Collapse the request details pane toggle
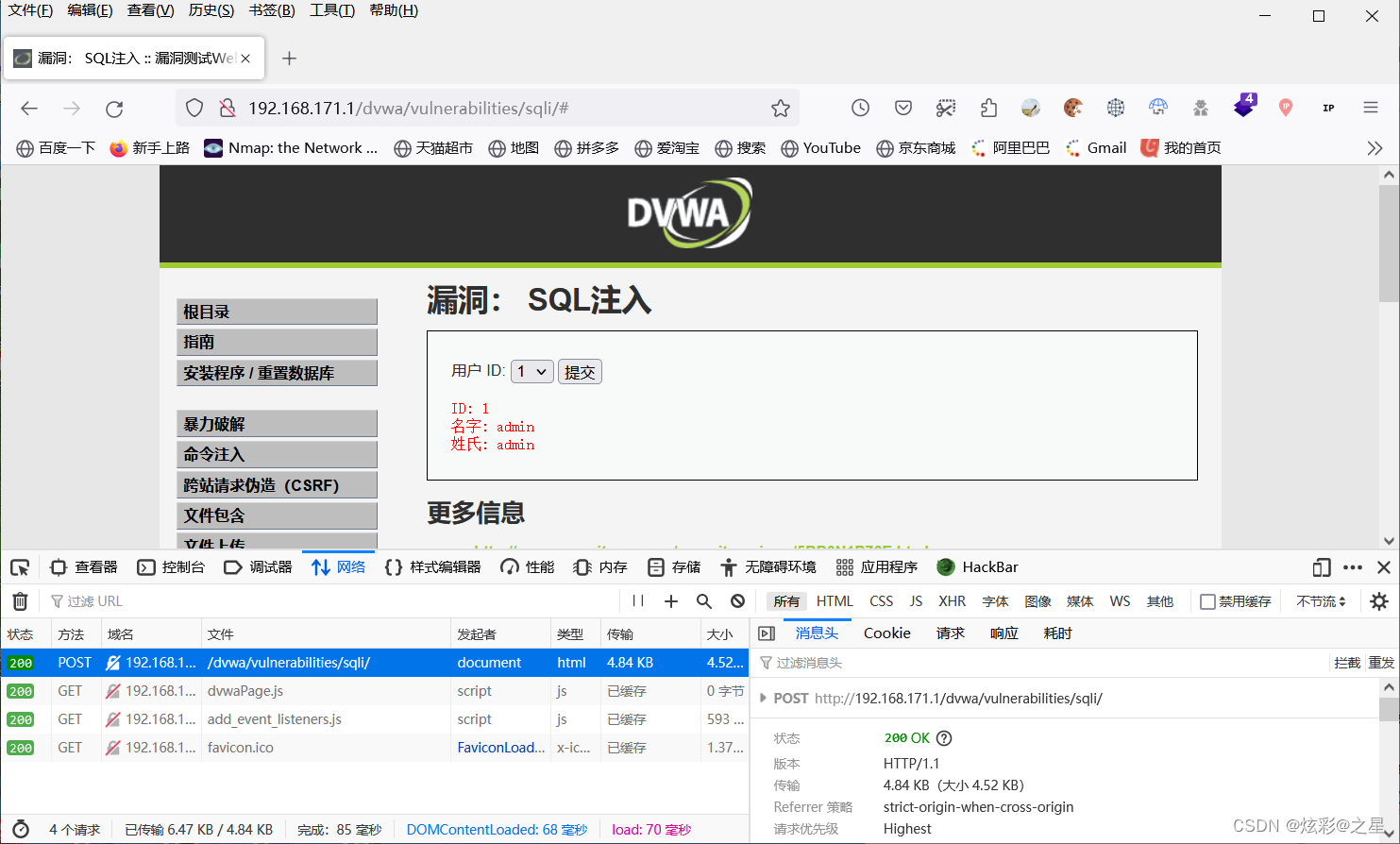This screenshot has width=1400, height=844. tap(767, 633)
